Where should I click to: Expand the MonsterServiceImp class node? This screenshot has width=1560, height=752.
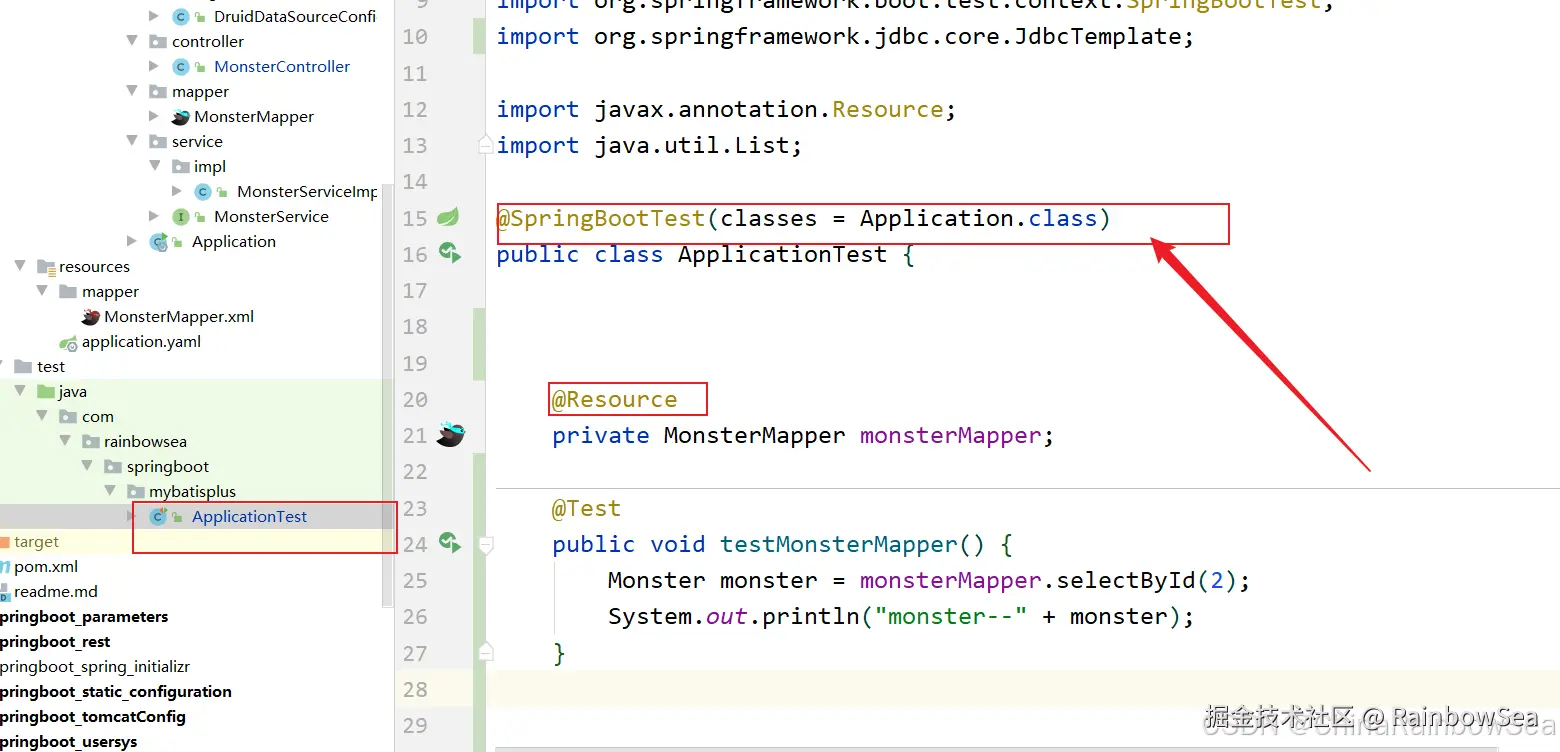177,191
